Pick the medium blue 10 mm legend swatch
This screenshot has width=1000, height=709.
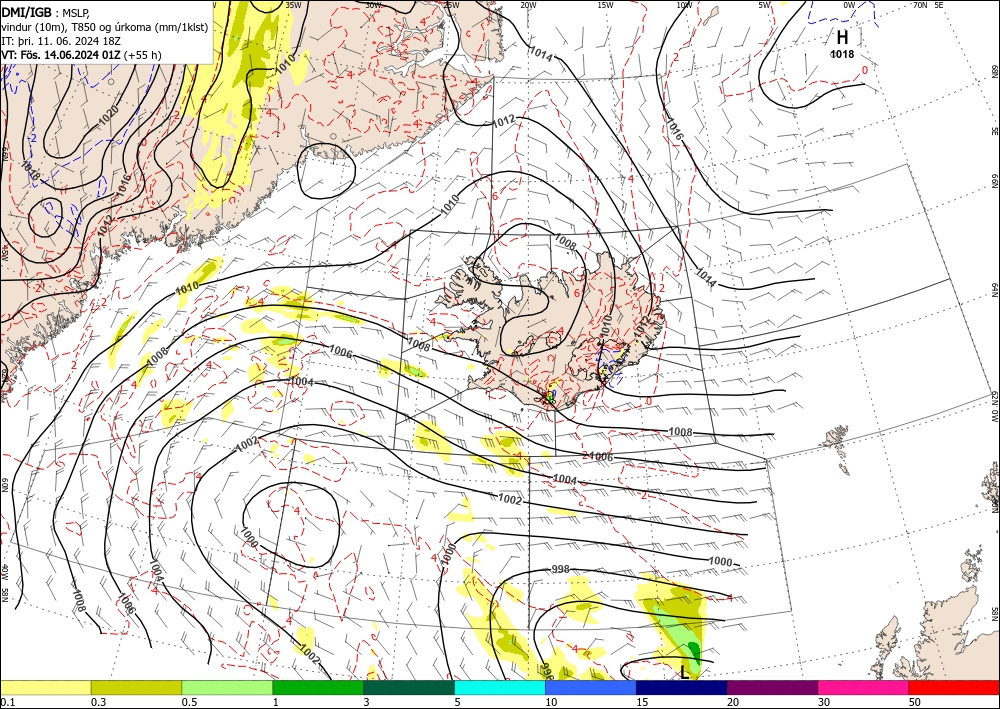pos(591,687)
